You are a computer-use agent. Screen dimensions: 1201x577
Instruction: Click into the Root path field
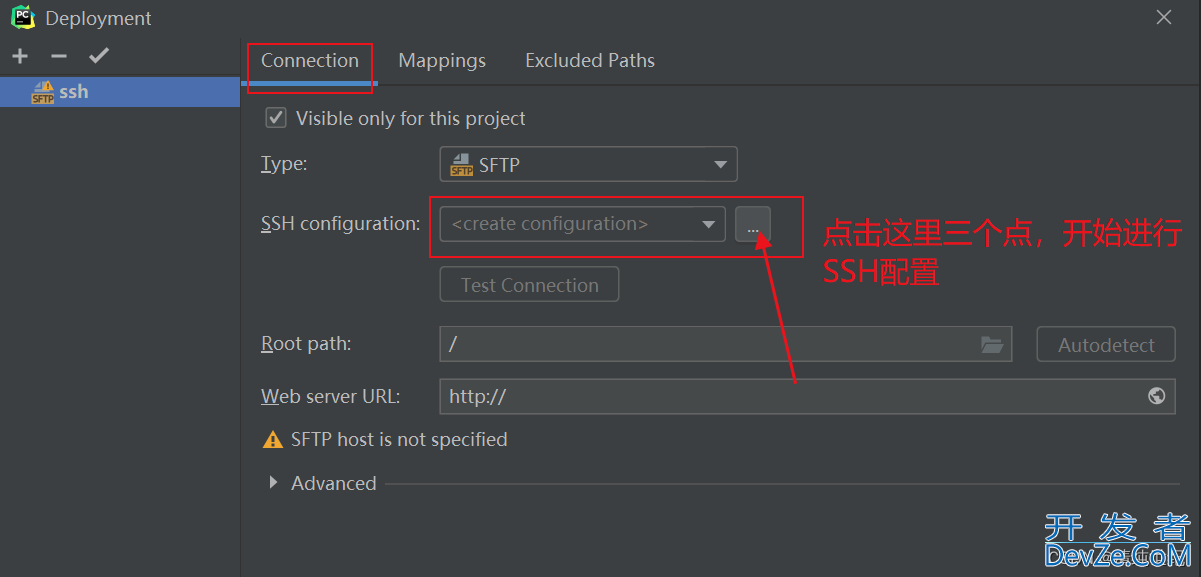[726, 344]
